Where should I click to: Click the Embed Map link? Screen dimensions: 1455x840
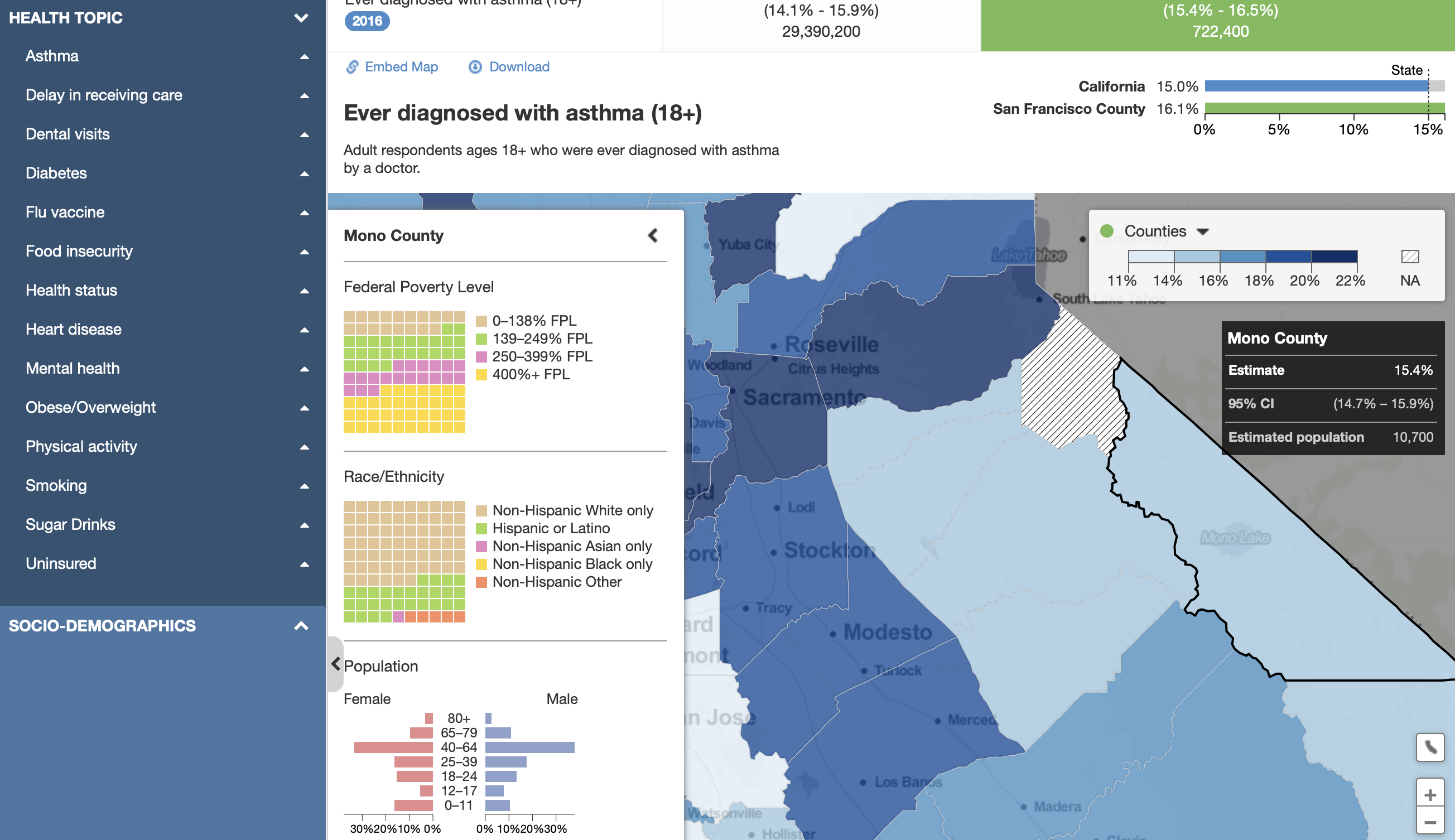coord(401,67)
